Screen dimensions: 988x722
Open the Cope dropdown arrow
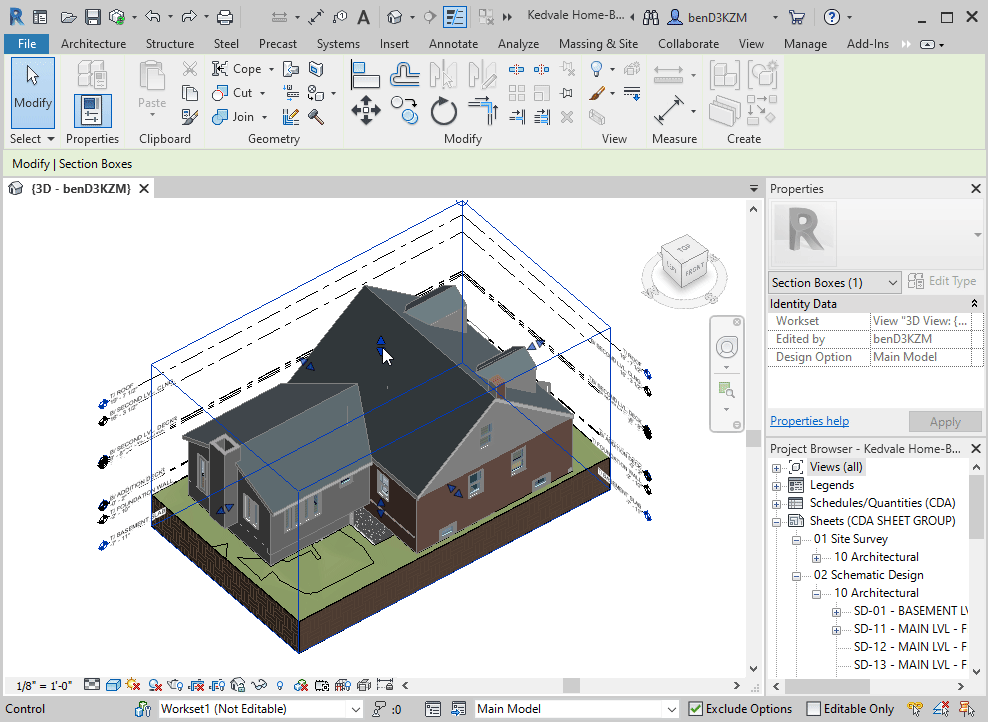271,69
